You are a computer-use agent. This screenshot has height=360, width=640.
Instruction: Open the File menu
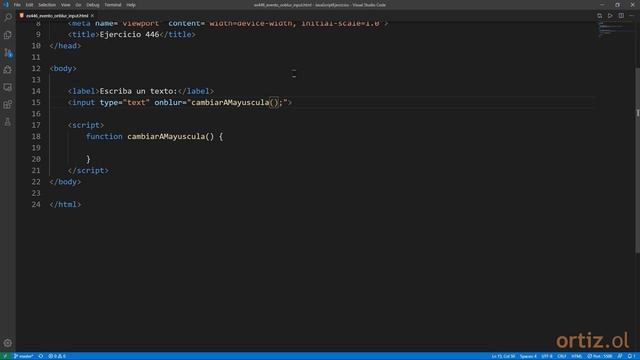pyautogui.click(x=17, y=5)
